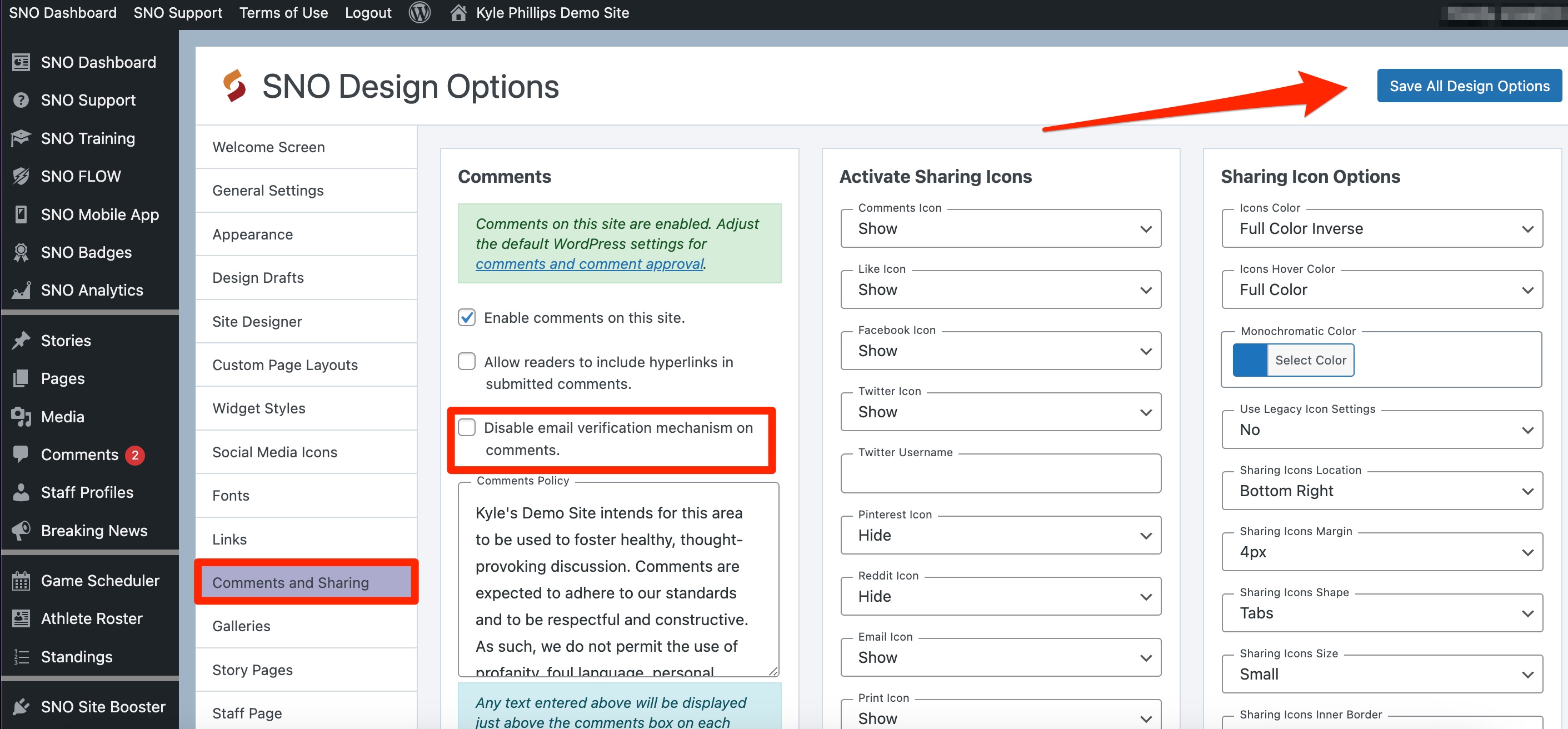Click the blue Monochromatic Color swatch
1568x729 pixels.
pos(1250,360)
